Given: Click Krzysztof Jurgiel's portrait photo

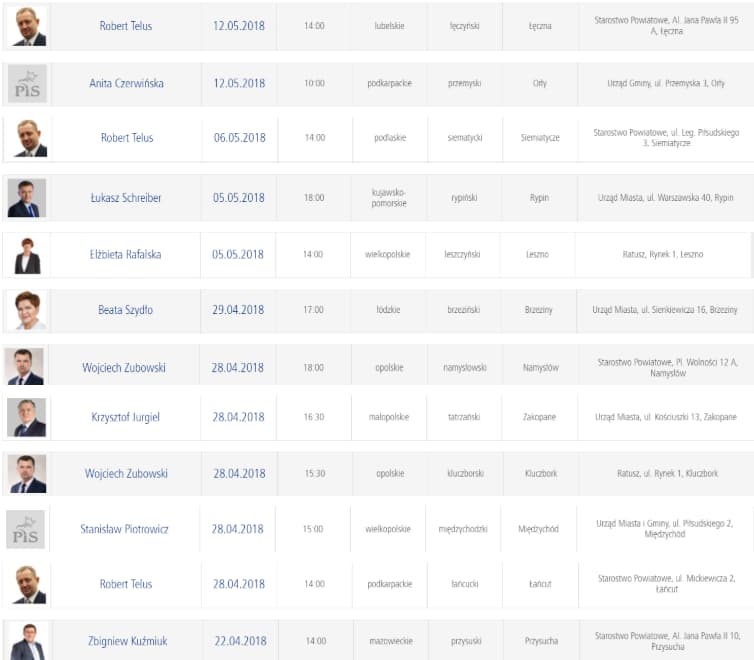Looking at the screenshot, I should coord(26,417).
